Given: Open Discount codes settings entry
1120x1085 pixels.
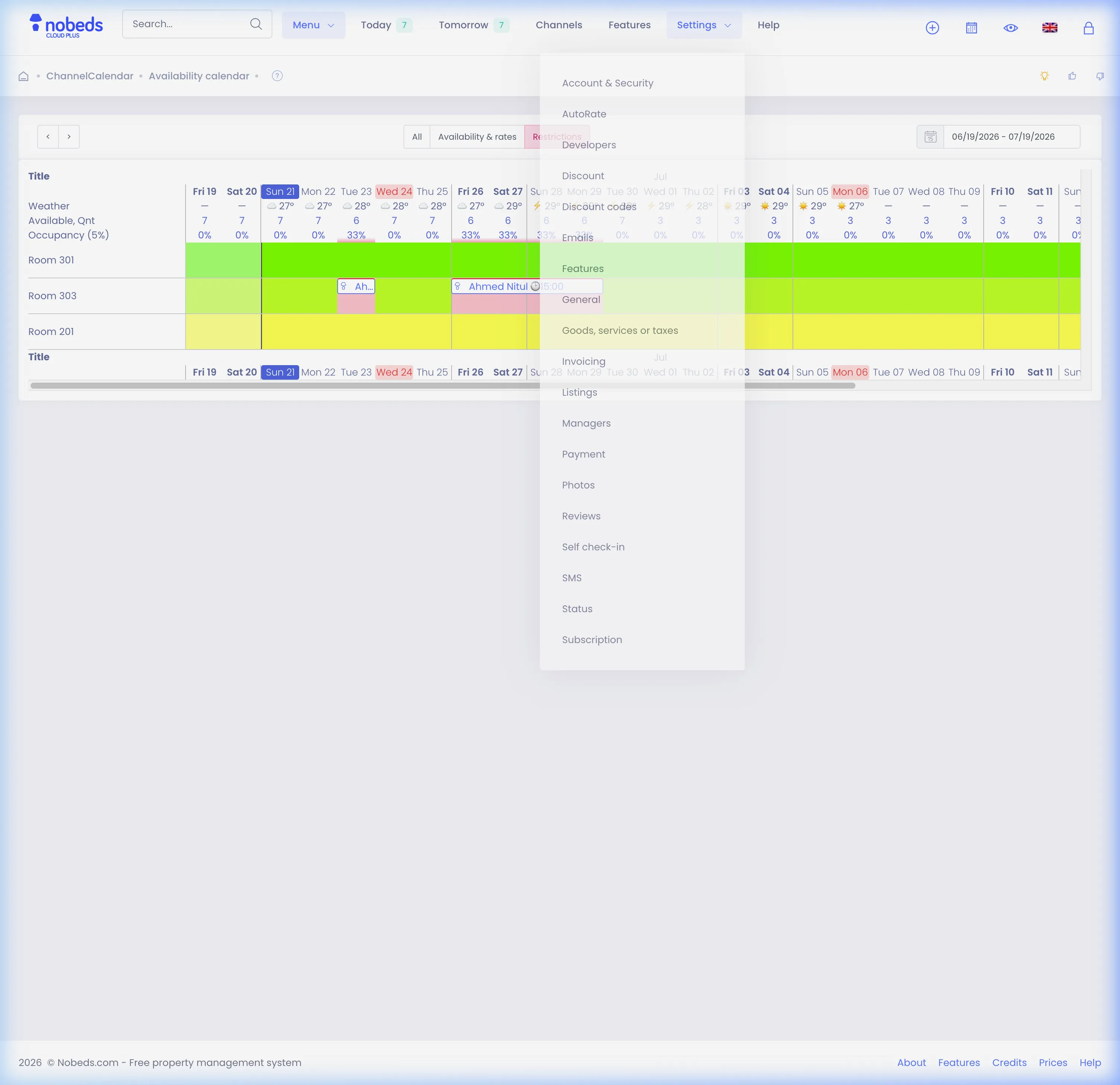Looking at the screenshot, I should pos(599,207).
